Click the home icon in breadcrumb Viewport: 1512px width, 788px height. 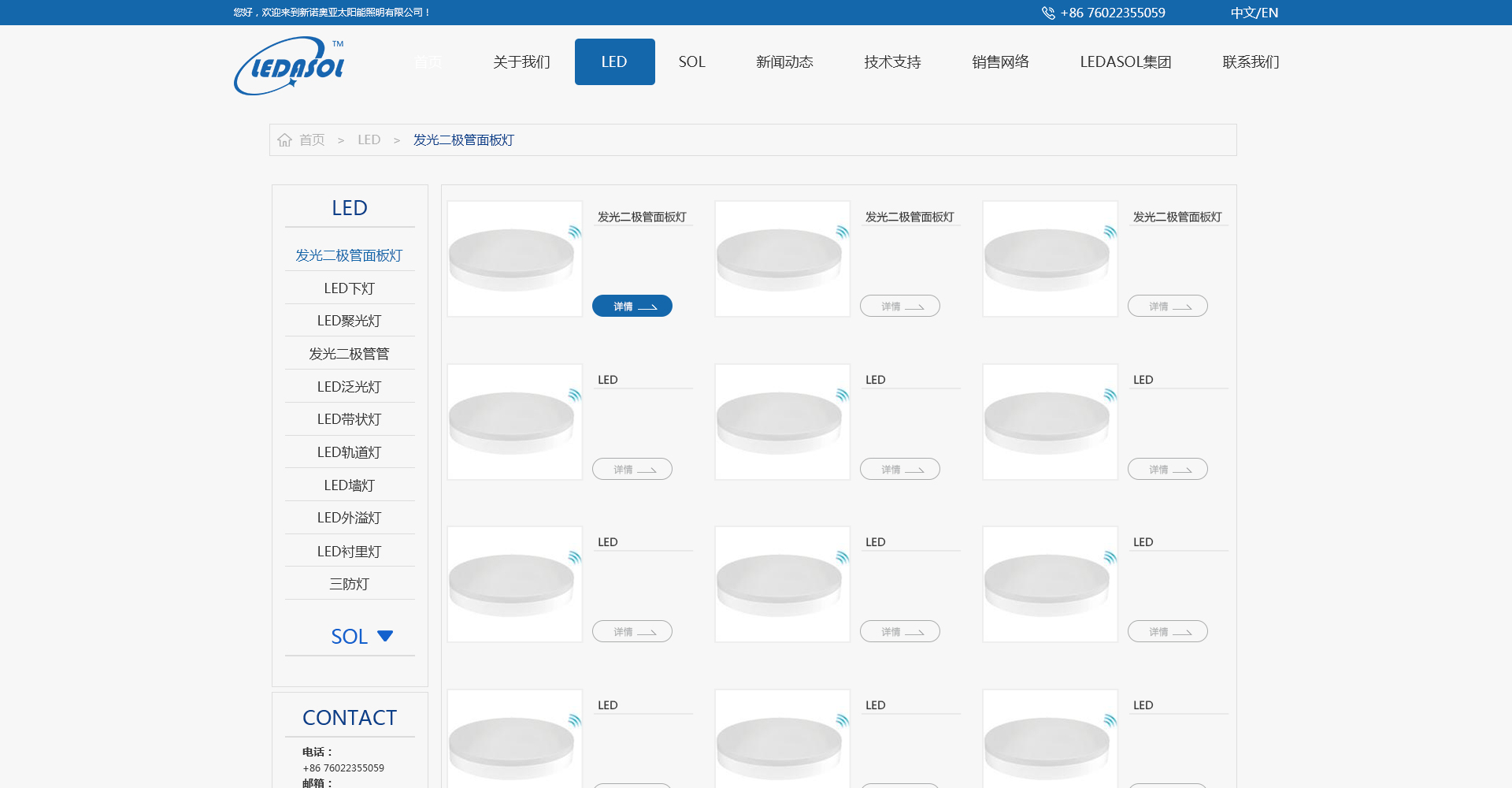point(284,140)
